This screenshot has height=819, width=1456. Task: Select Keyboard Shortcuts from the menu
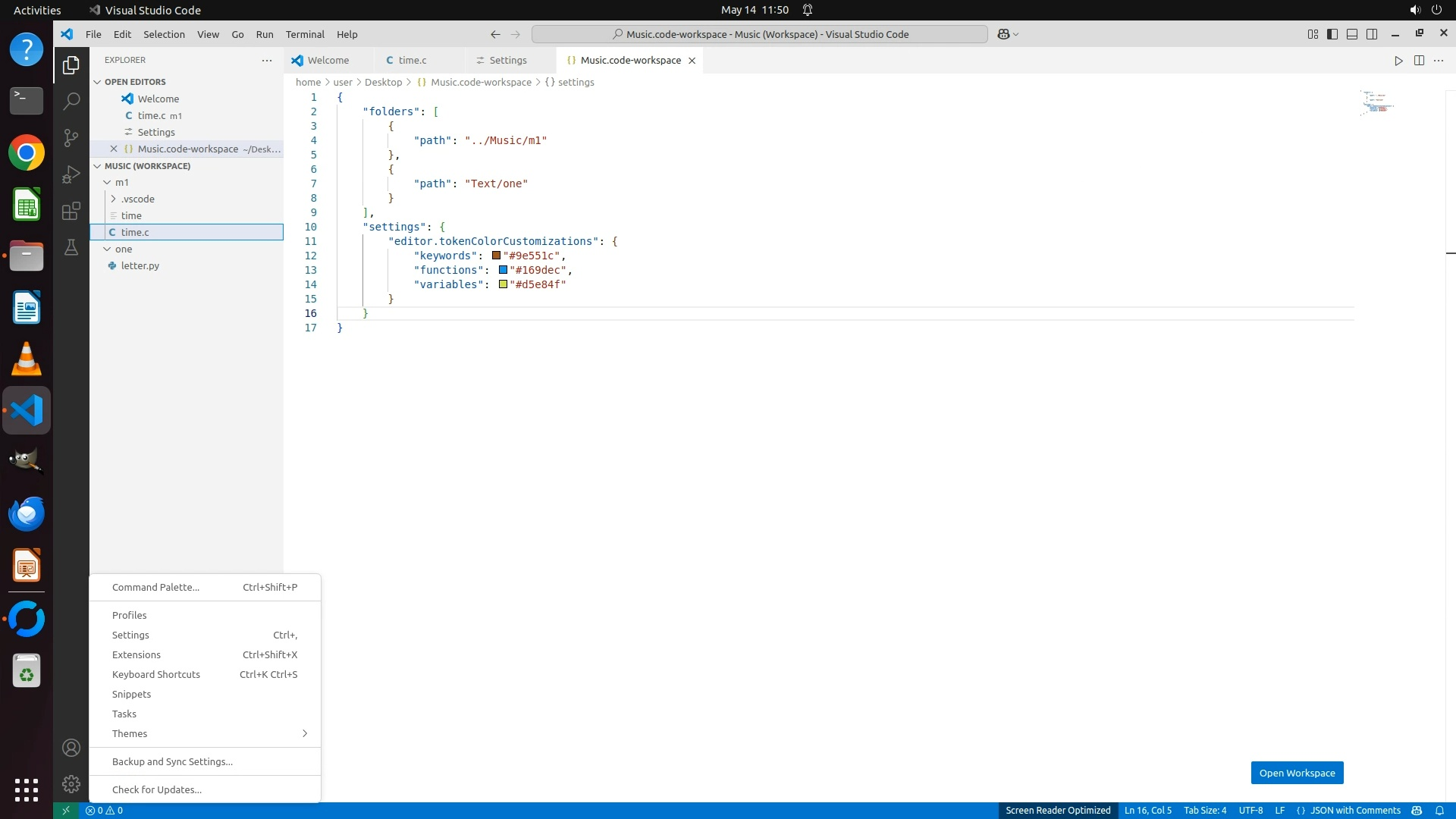coord(156,674)
